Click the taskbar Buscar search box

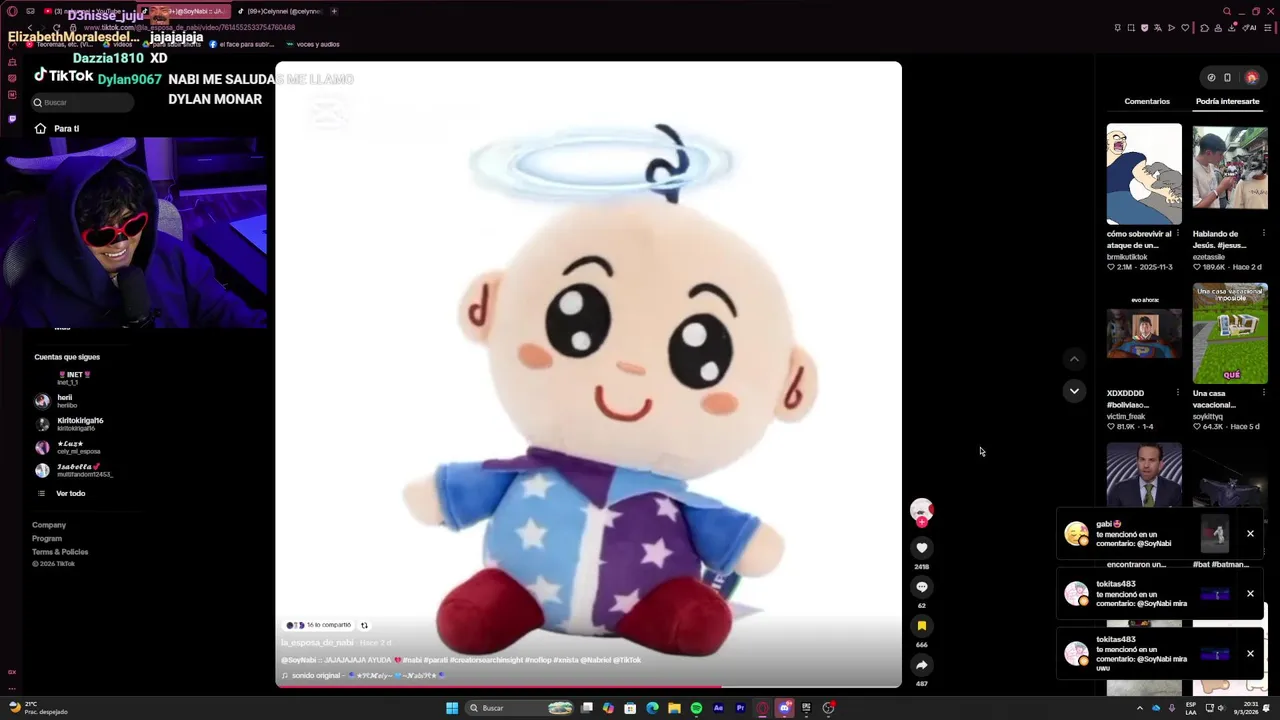pyautogui.click(x=520, y=708)
